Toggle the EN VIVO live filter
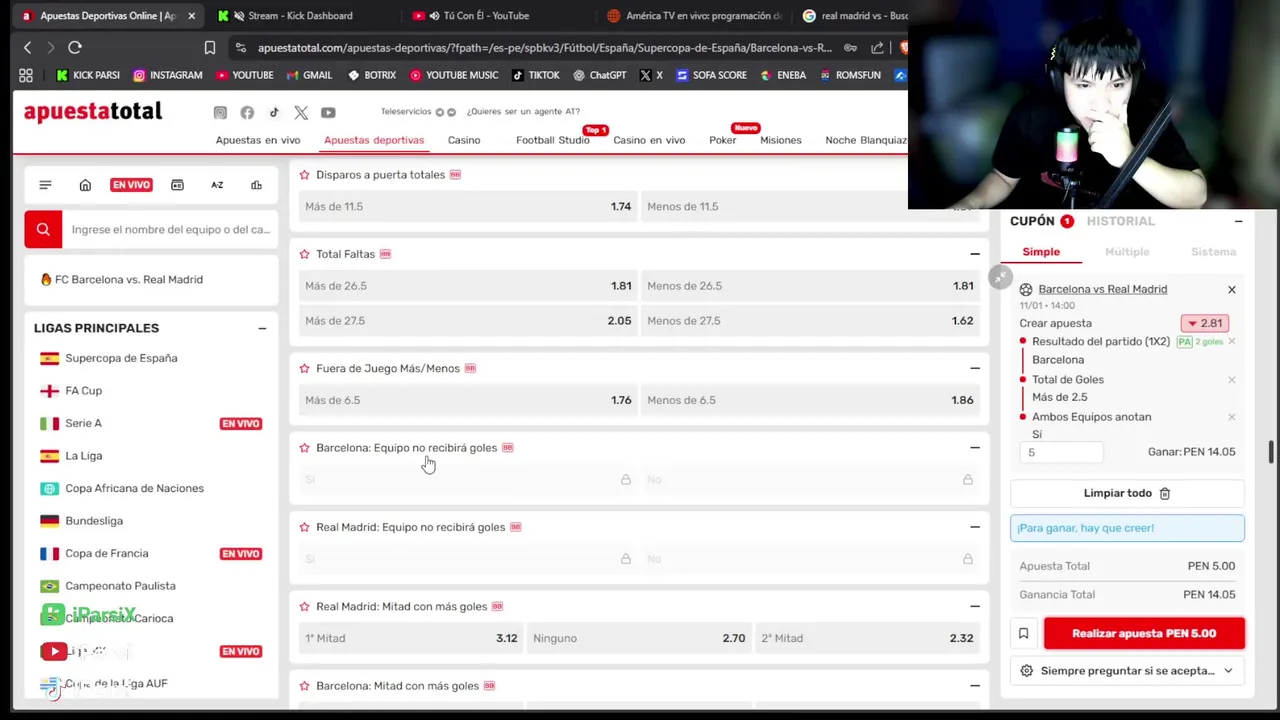Viewport: 1280px width, 720px height. coord(131,185)
